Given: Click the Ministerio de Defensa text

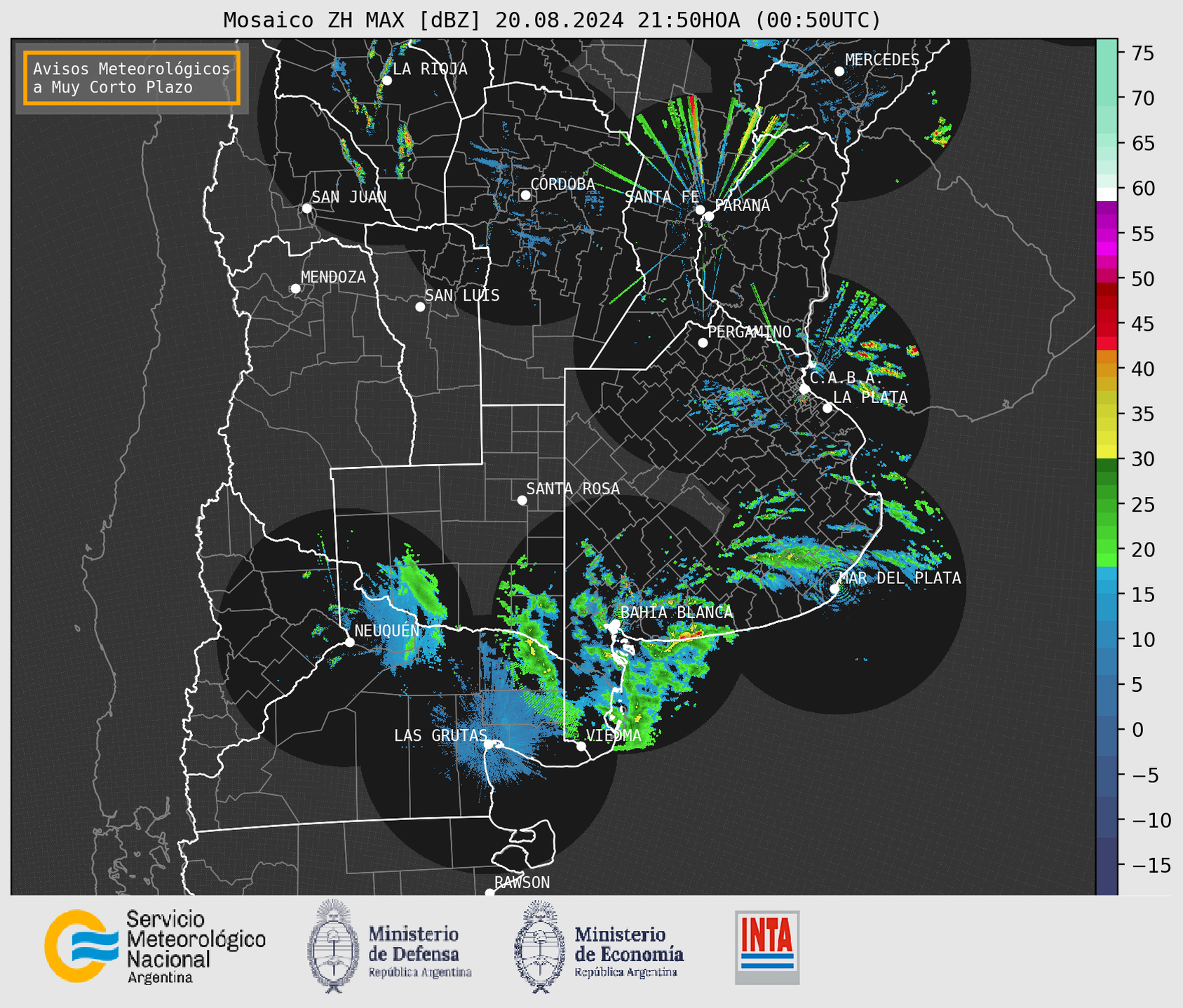Looking at the screenshot, I should [420, 951].
